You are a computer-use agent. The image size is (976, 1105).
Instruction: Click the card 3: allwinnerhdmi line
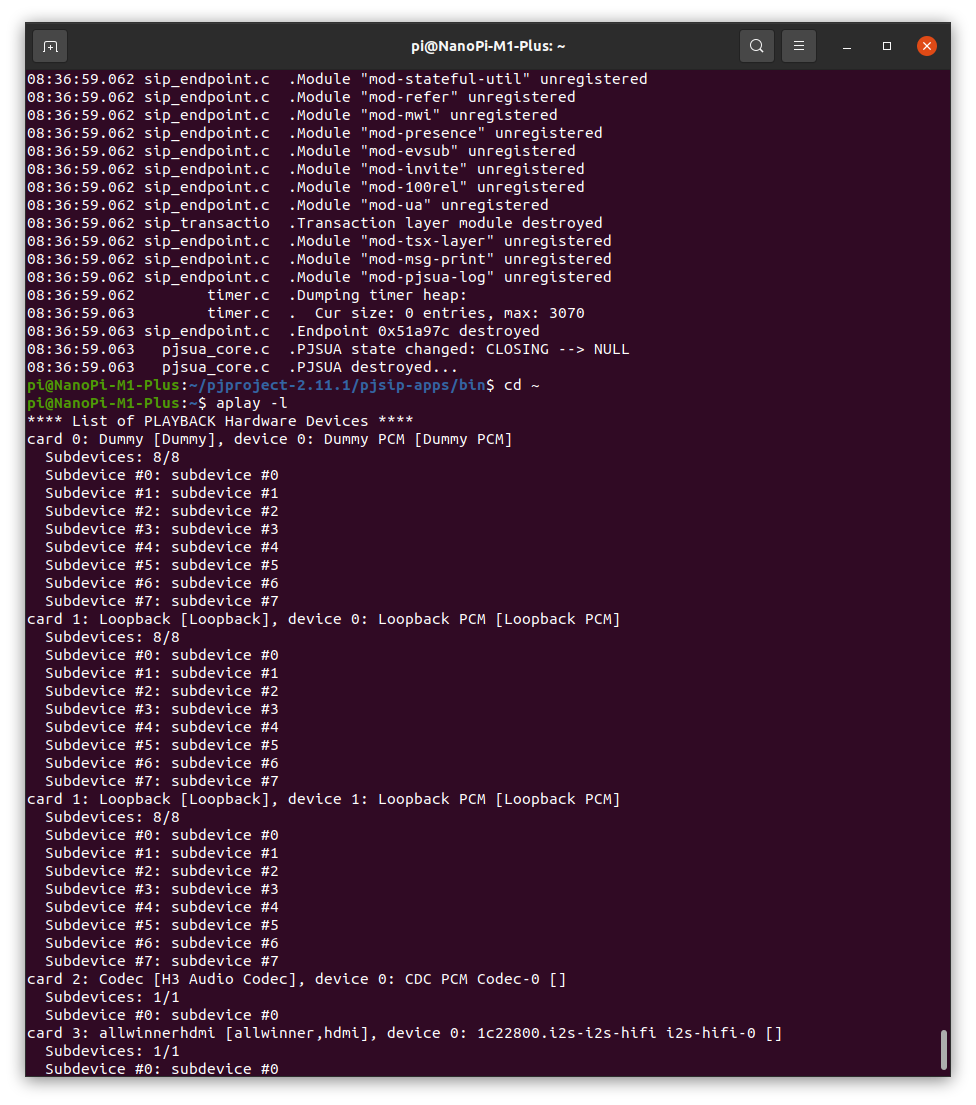pos(400,1032)
